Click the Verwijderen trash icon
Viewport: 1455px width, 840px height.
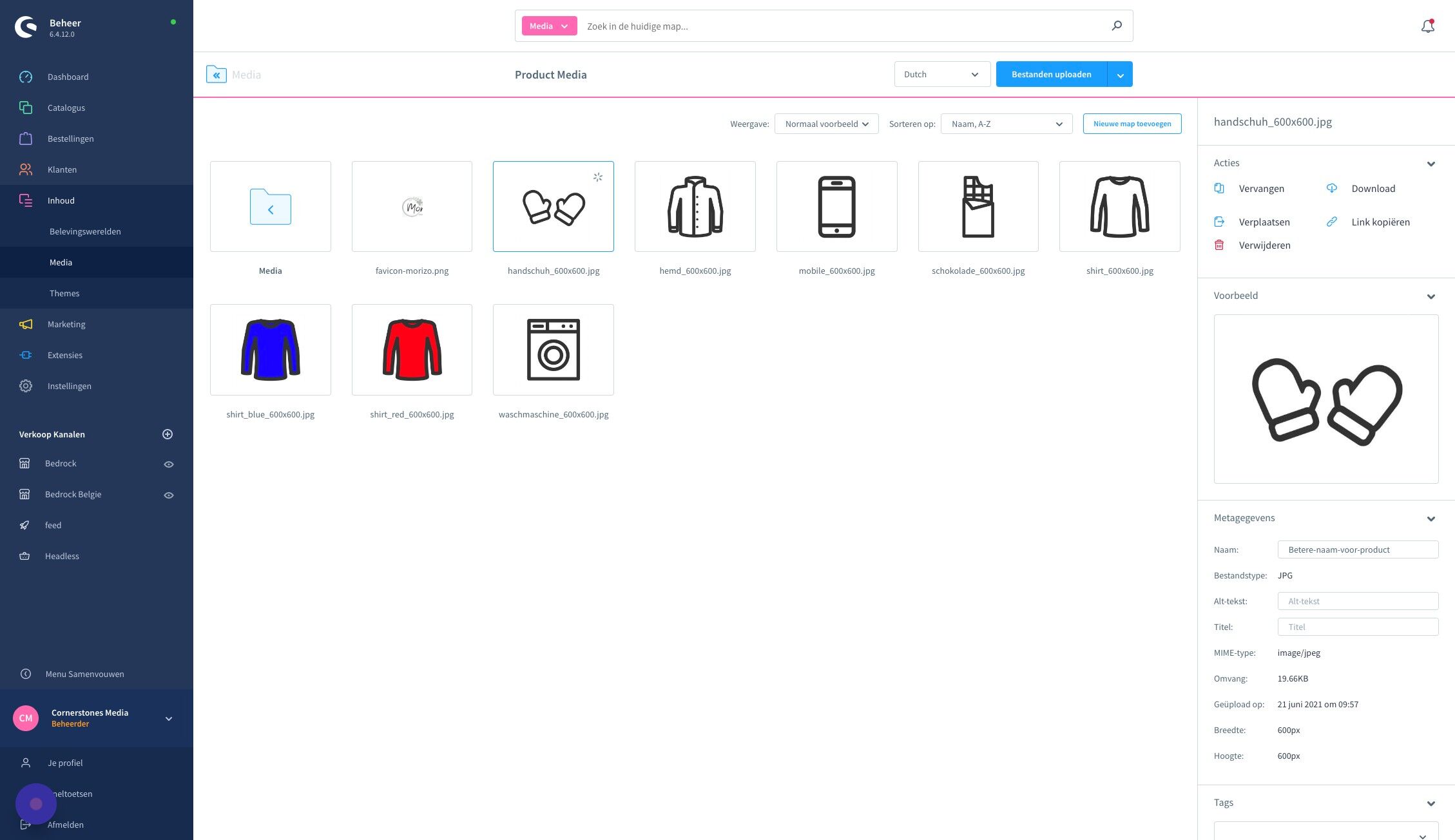(x=1219, y=245)
